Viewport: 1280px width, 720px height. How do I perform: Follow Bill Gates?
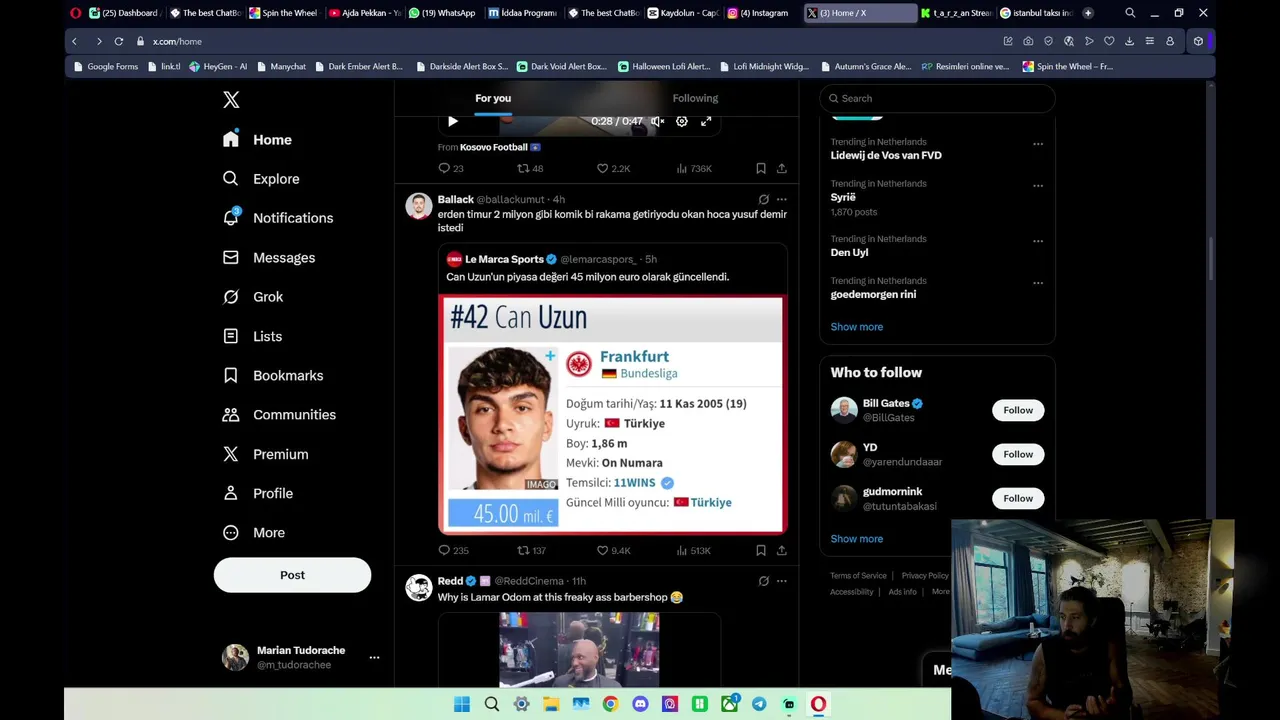1018,410
